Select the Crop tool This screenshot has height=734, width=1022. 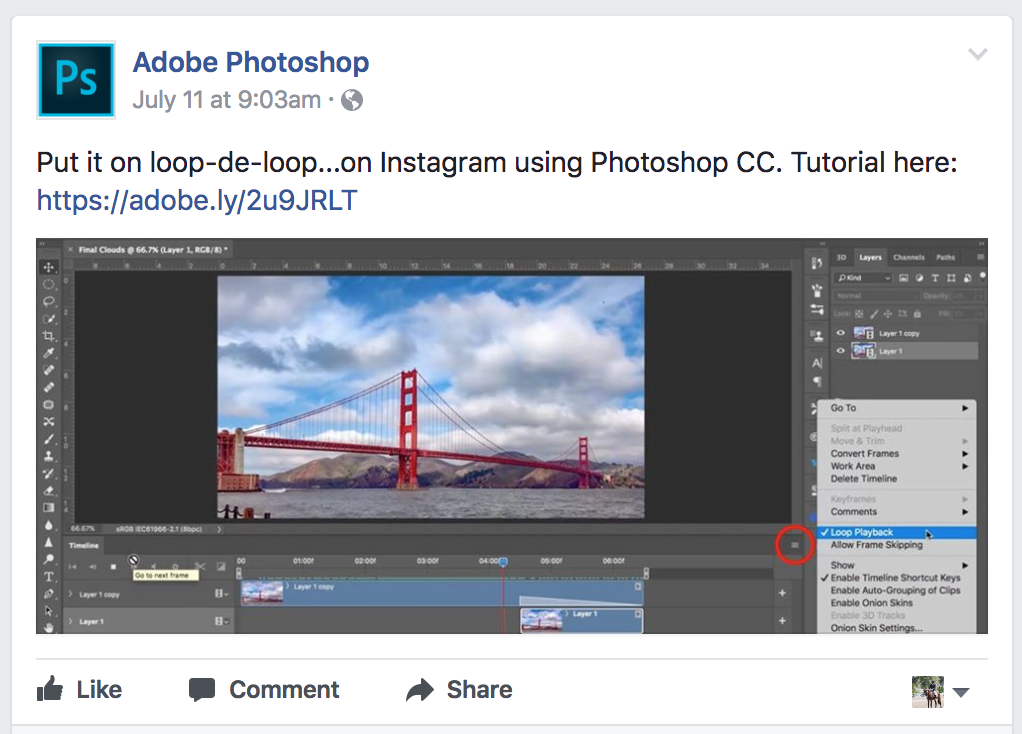click(x=48, y=336)
